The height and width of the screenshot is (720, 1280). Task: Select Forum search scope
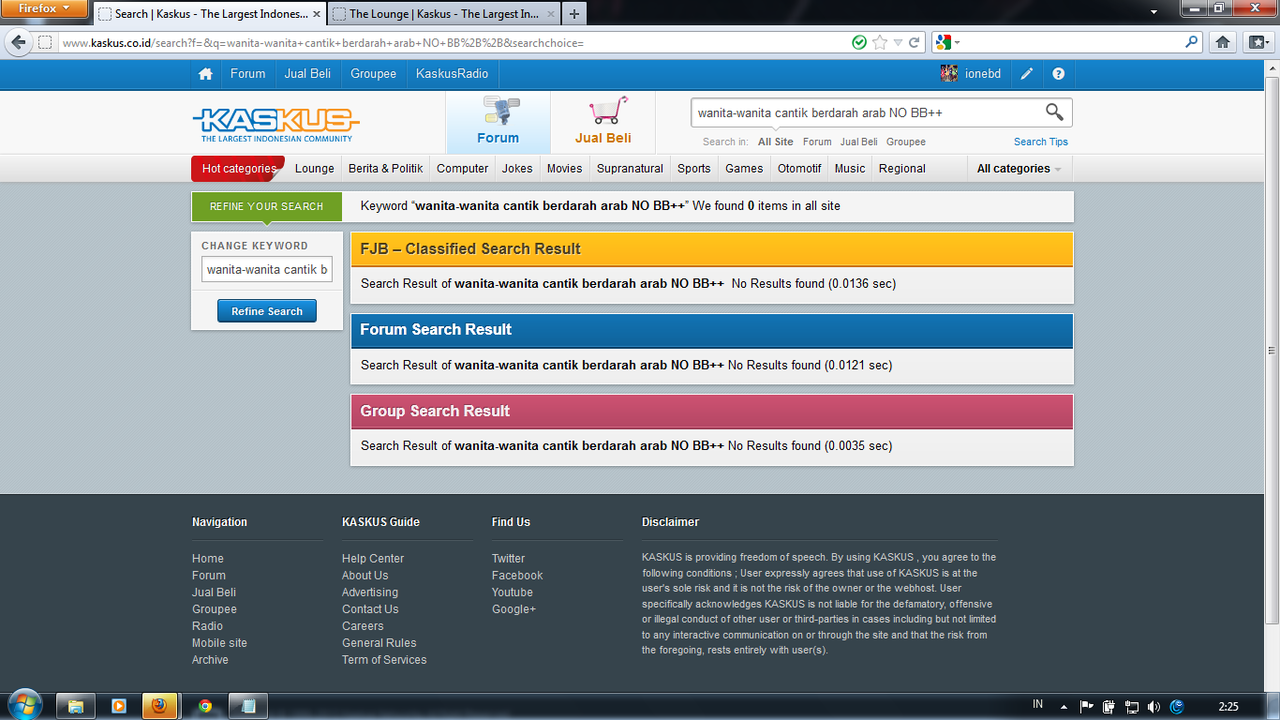click(817, 142)
